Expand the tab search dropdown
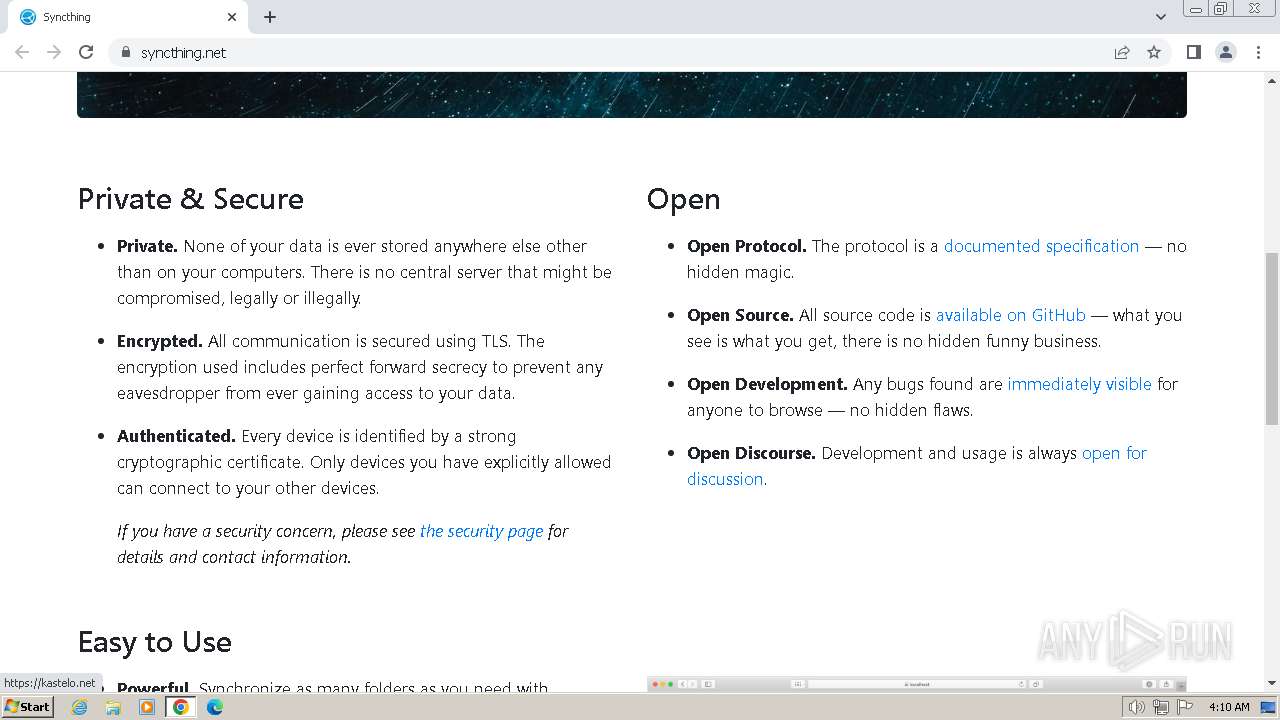Screen dimensions: 1280x720 [x=1161, y=17]
